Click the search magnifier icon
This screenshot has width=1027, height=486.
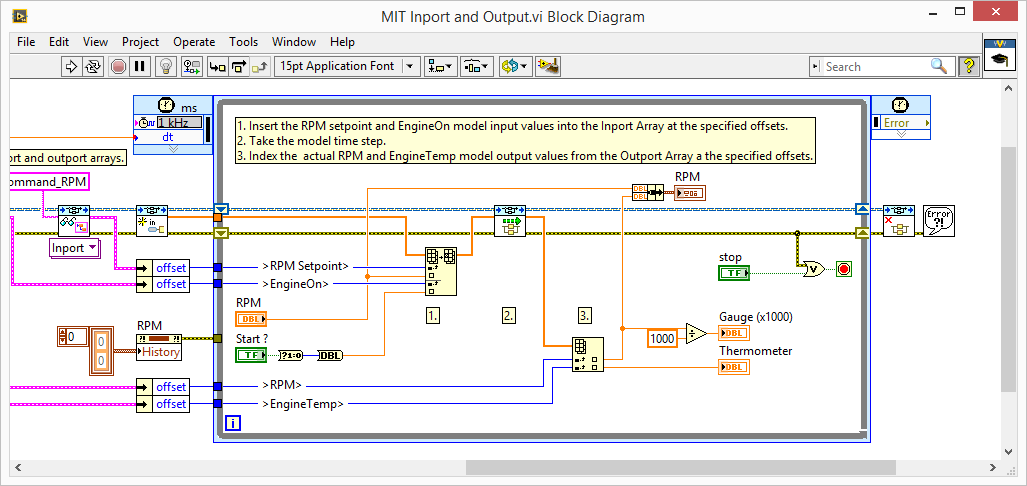pyautogui.click(x=939, y=66)
